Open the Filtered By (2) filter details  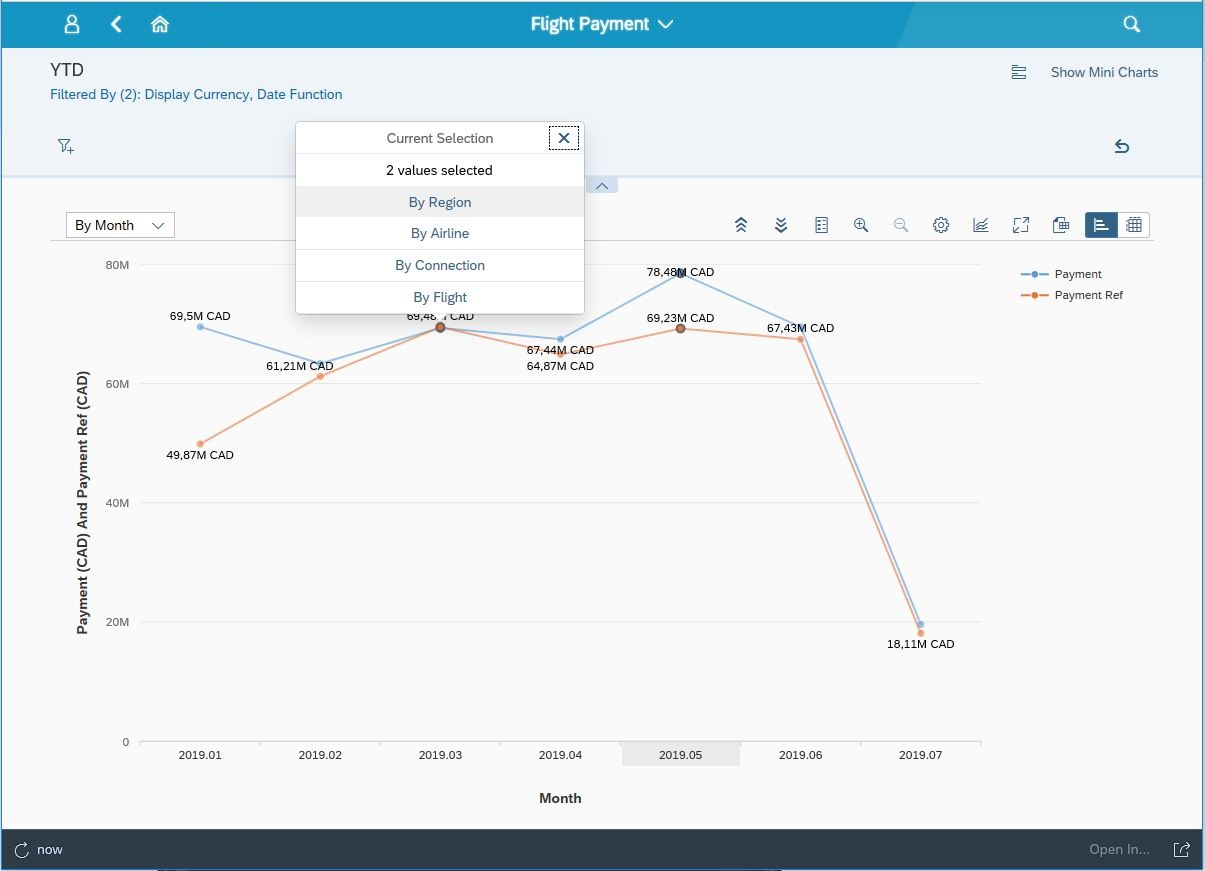click(196, 93)
